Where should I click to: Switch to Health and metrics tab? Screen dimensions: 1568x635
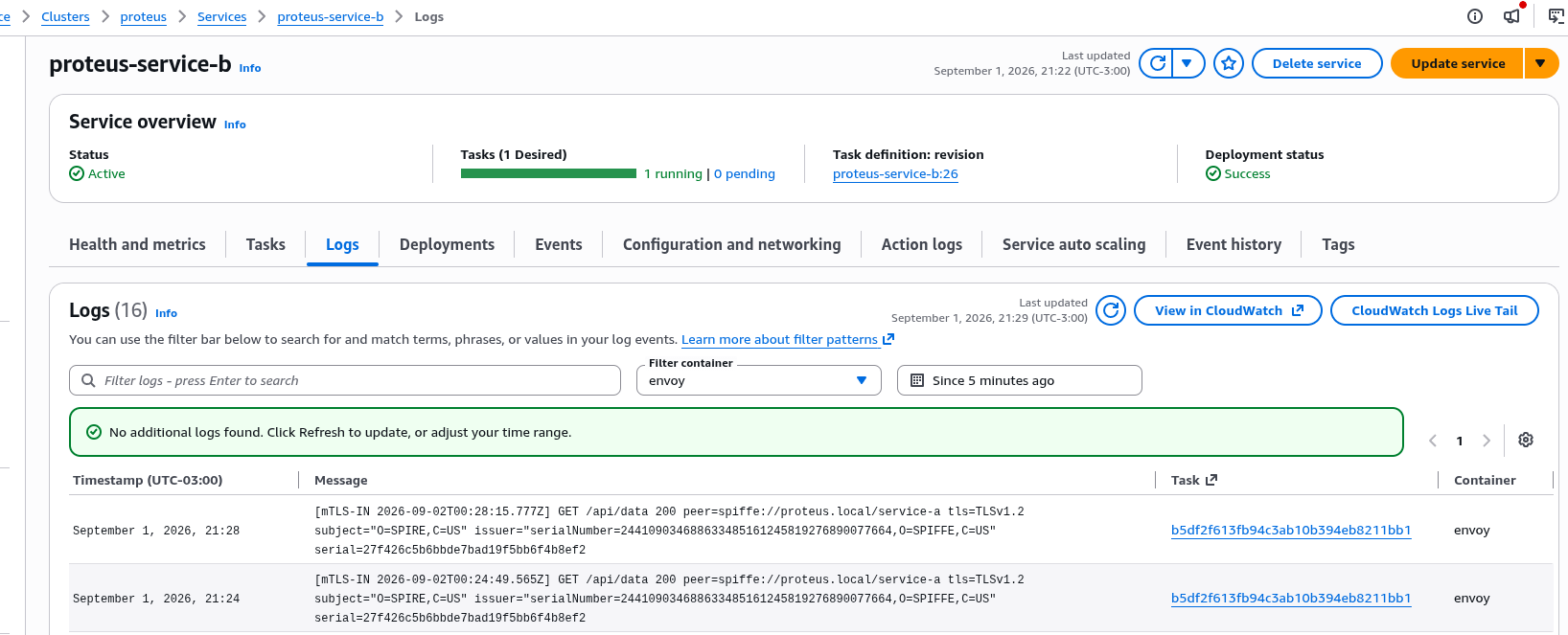click(137, 244)
